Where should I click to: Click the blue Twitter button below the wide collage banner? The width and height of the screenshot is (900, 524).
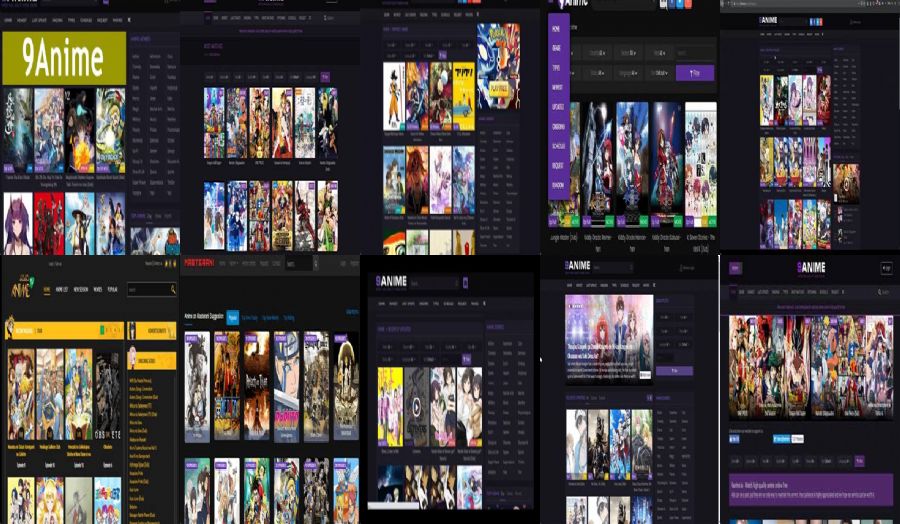tap(782, 439)
